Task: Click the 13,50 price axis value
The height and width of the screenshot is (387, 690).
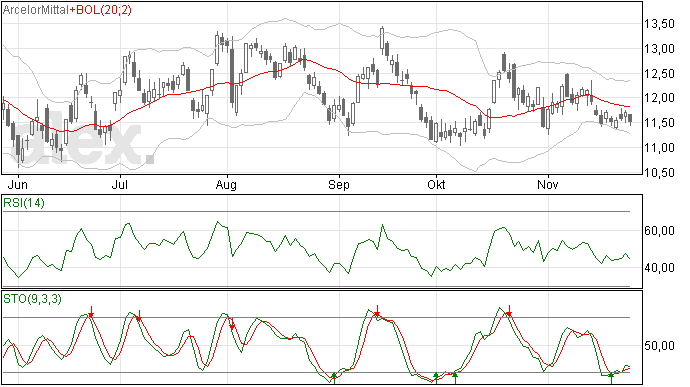Action: tap(659, 24)
